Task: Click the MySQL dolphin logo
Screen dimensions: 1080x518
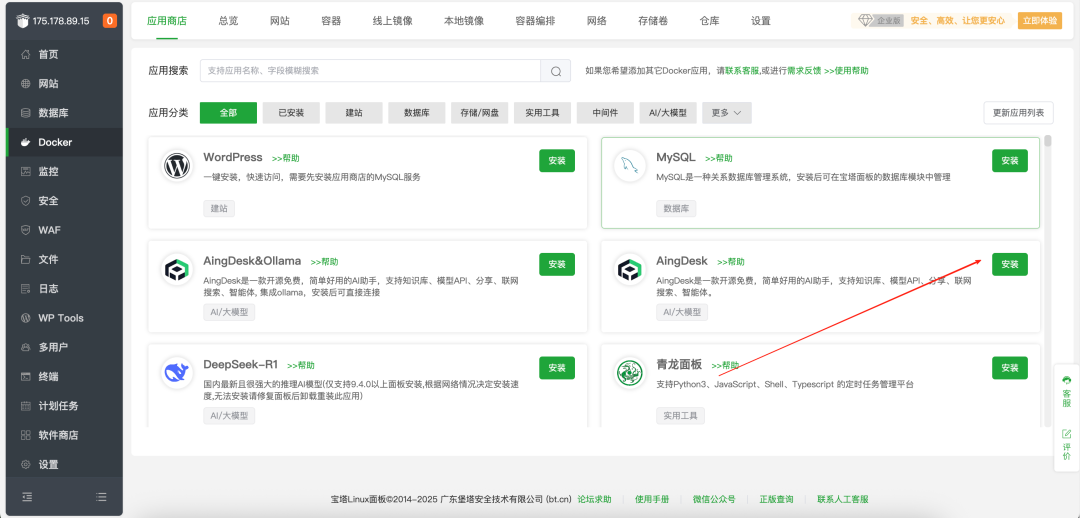Action: coord(630,166)
